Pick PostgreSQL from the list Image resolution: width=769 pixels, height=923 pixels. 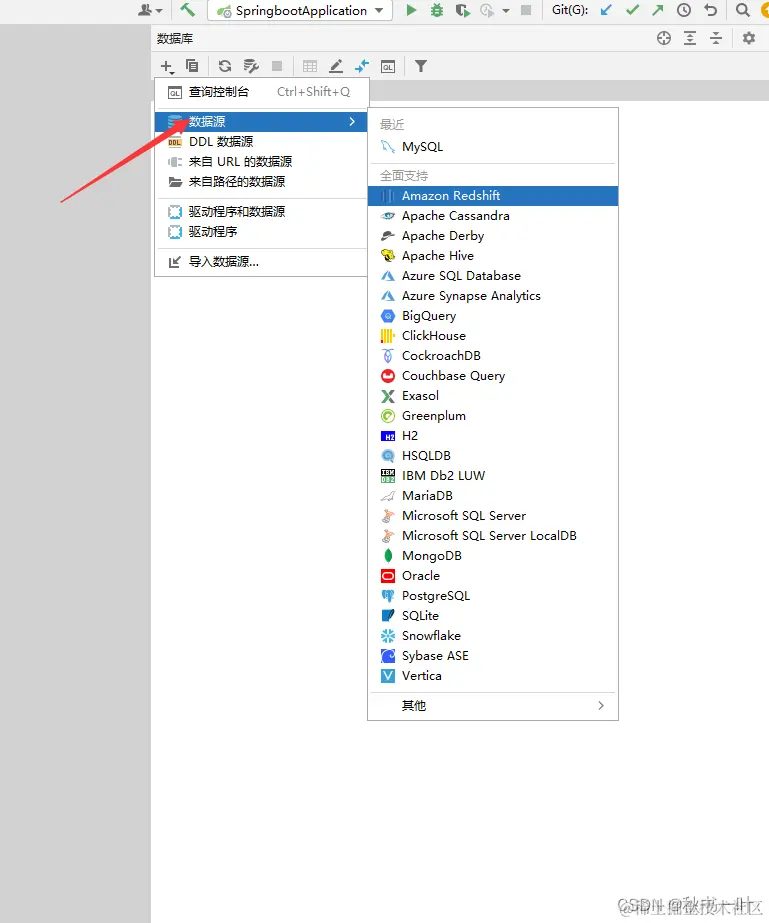(x=493, y=596)
